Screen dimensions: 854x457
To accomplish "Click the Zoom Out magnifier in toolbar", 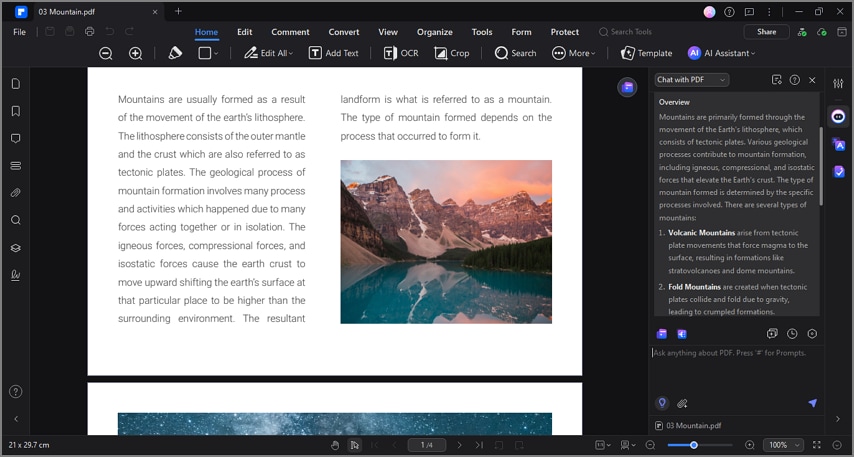I will [106, 53].
